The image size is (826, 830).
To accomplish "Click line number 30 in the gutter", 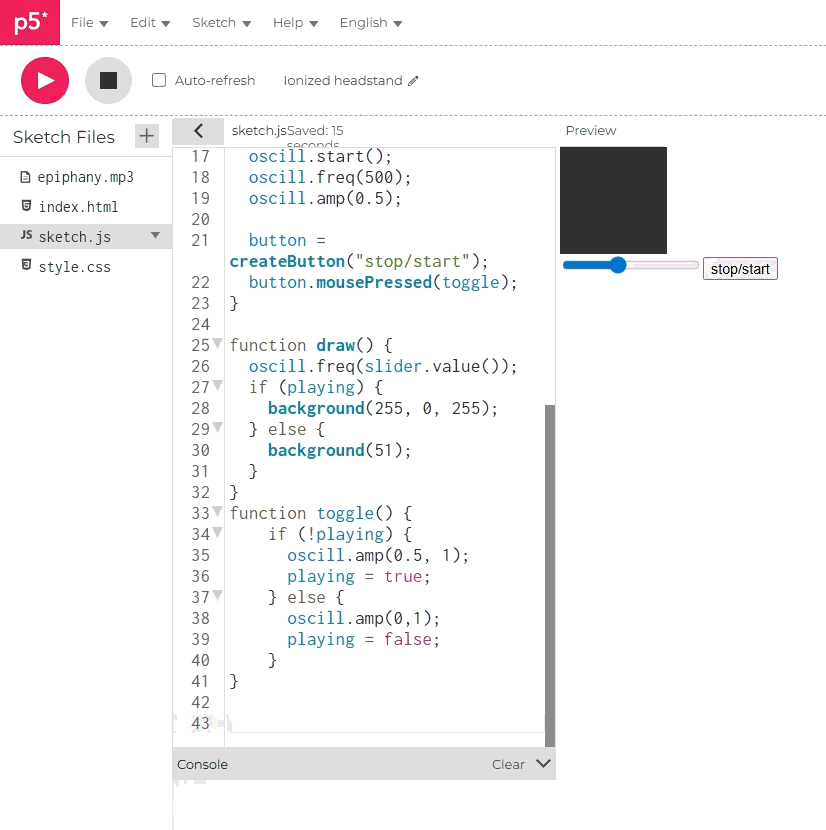I will click(x=201, y=450).
